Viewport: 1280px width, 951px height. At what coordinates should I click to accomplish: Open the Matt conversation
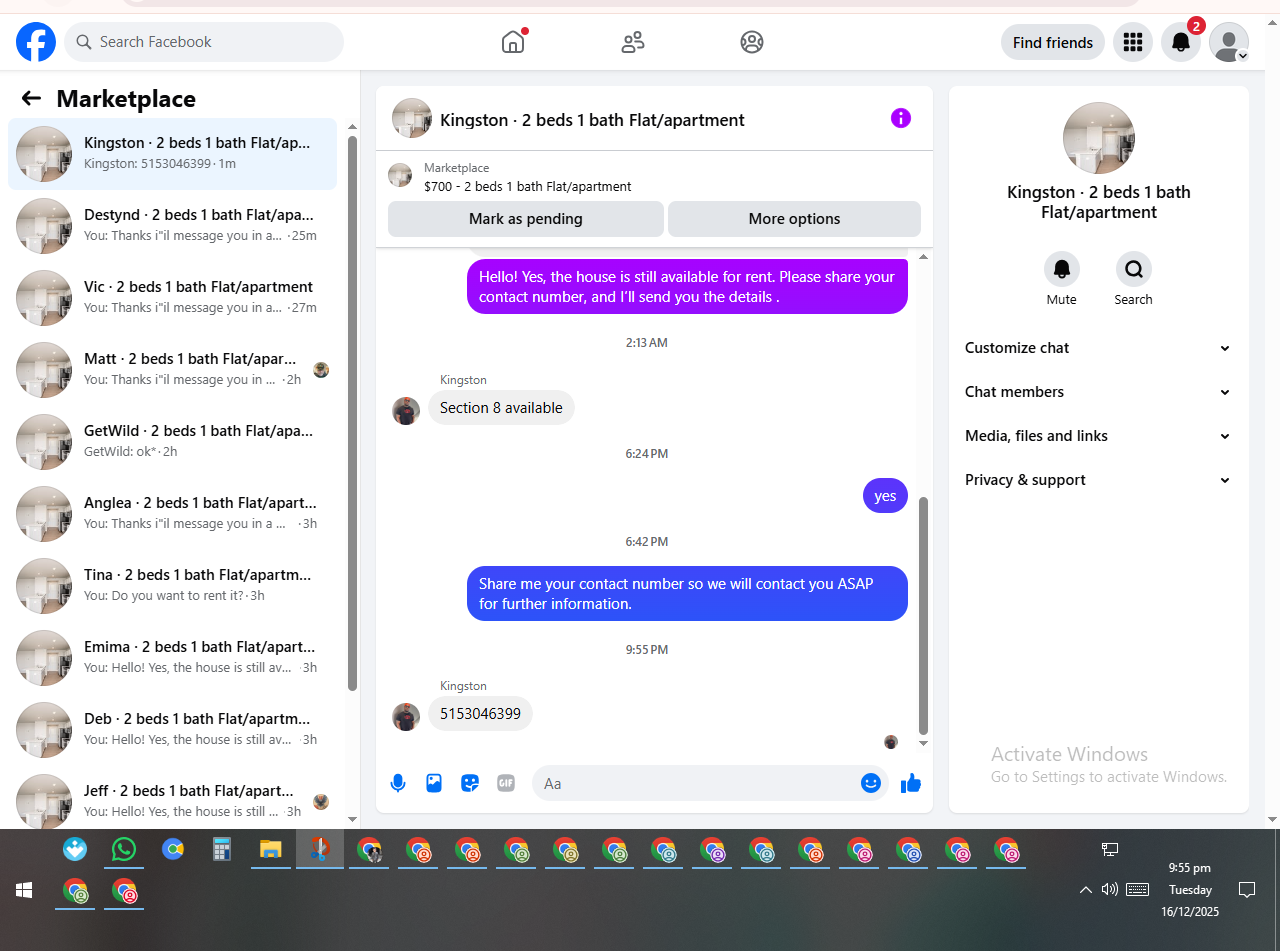[x=172, y=370]
